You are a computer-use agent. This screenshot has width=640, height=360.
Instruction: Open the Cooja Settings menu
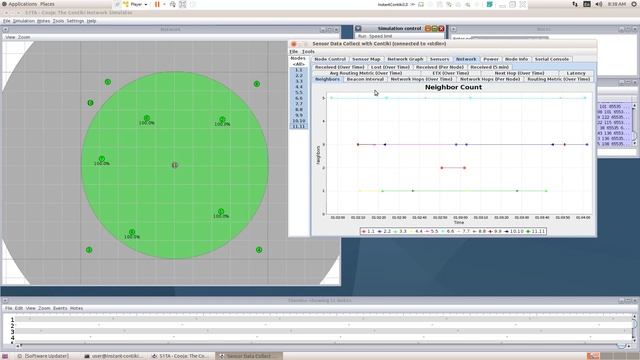[x=75, y=21]
